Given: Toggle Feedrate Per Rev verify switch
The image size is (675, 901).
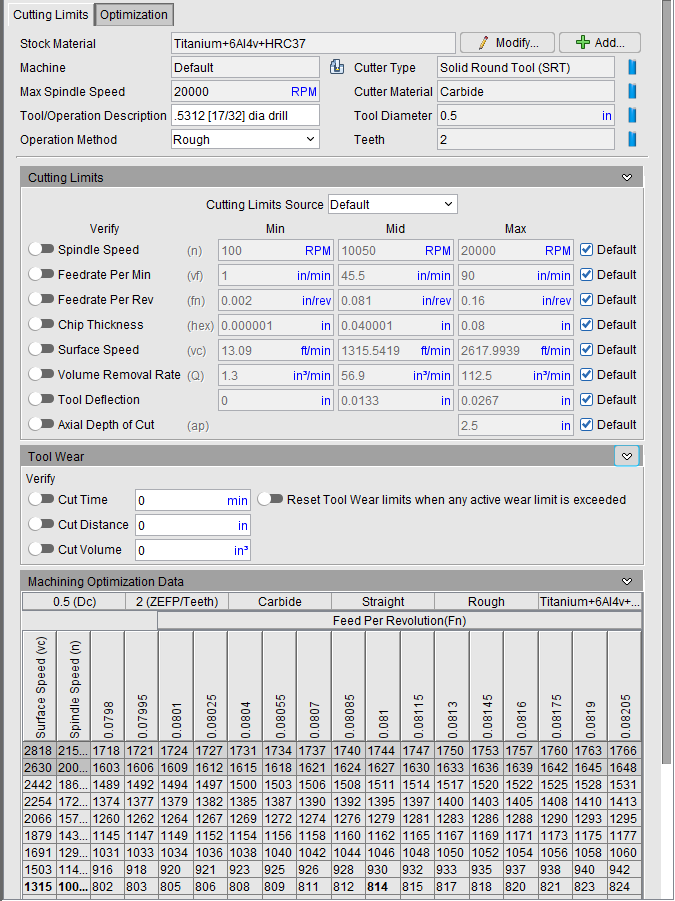Looking at the screenshot, I should point(41,299).
